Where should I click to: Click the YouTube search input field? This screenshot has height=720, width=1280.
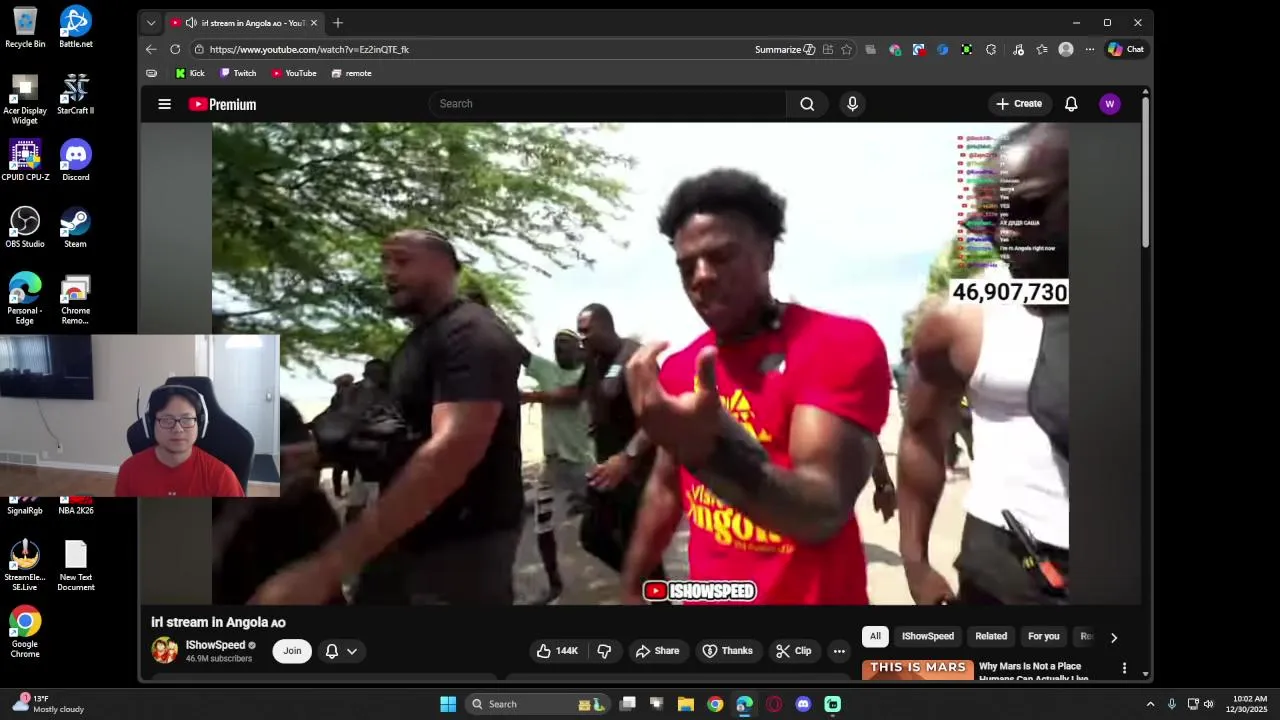point(608,104)
